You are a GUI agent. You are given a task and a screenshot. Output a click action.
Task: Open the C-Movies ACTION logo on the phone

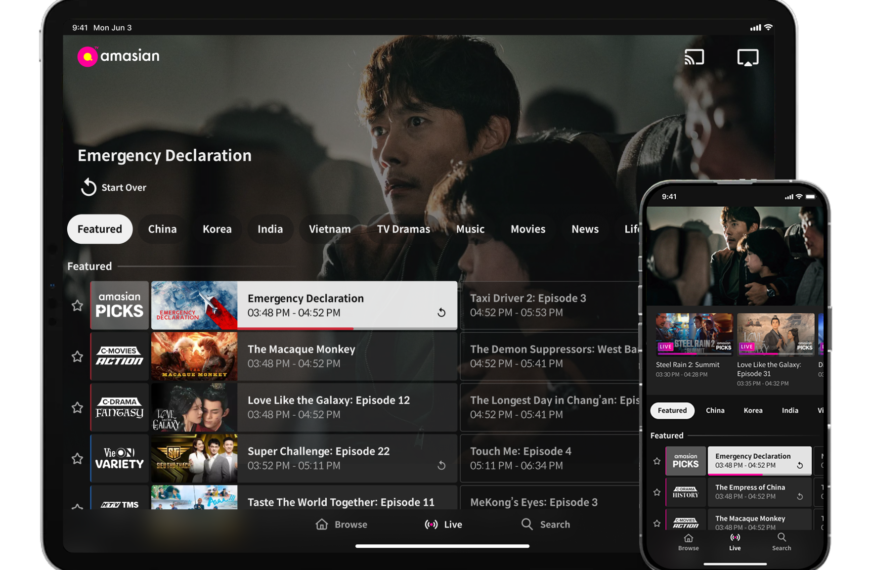(686, 520)
